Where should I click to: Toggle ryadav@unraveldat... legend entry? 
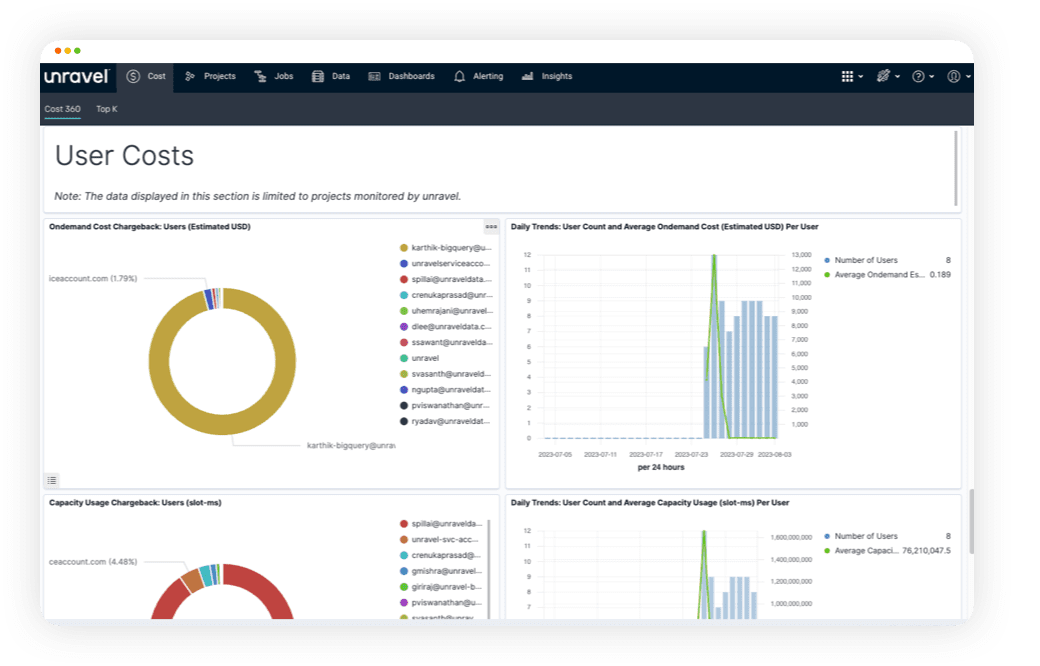446,422
